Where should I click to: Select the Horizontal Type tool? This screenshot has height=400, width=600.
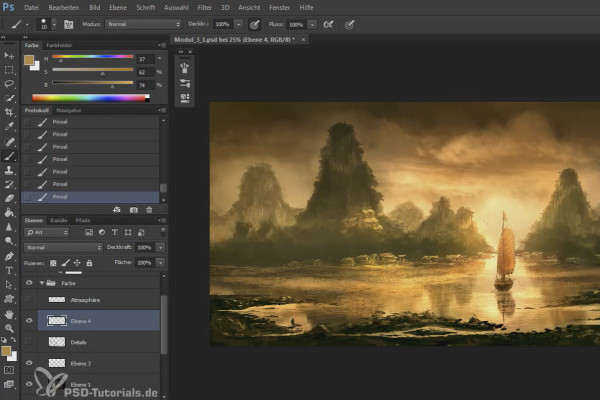pyautogui.click(x=9, y=270)
